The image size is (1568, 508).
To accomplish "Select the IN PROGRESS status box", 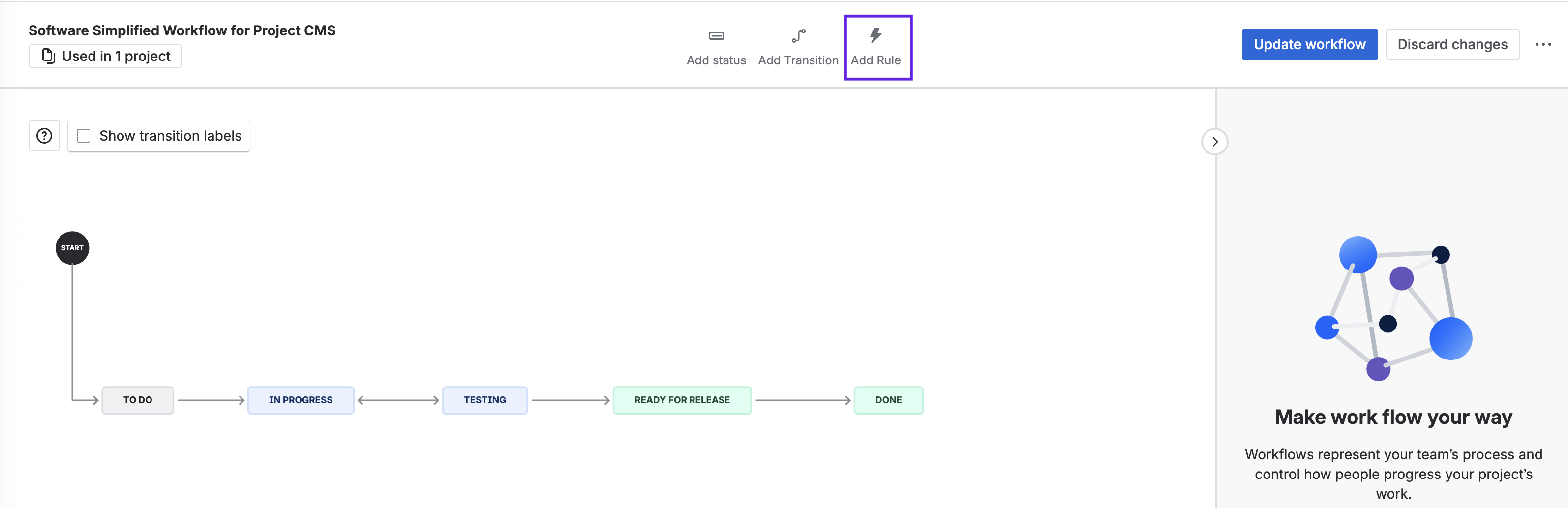I will coord(301,400).
